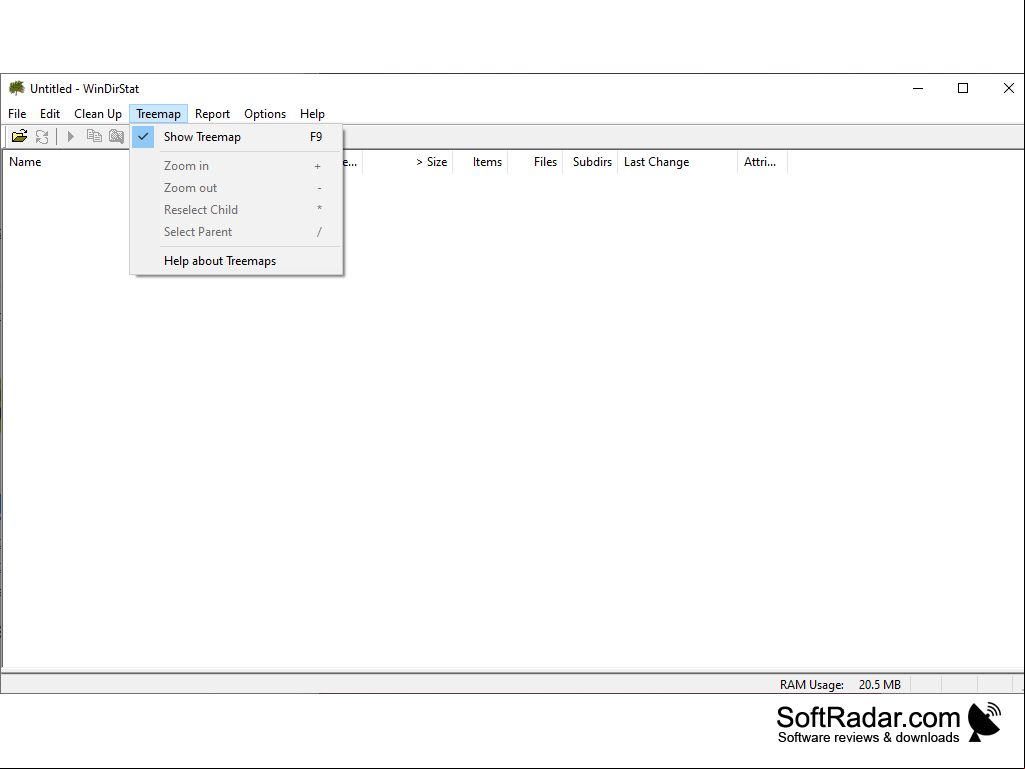
Task: Click the Open folder toolbar icon
Action: [x=20, y=136]
